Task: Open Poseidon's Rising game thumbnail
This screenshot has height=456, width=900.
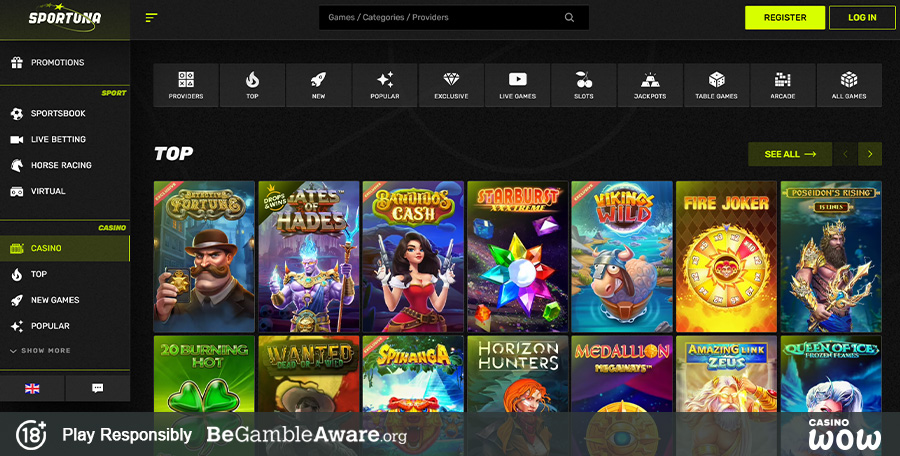Action: click(x=831, y=257)
